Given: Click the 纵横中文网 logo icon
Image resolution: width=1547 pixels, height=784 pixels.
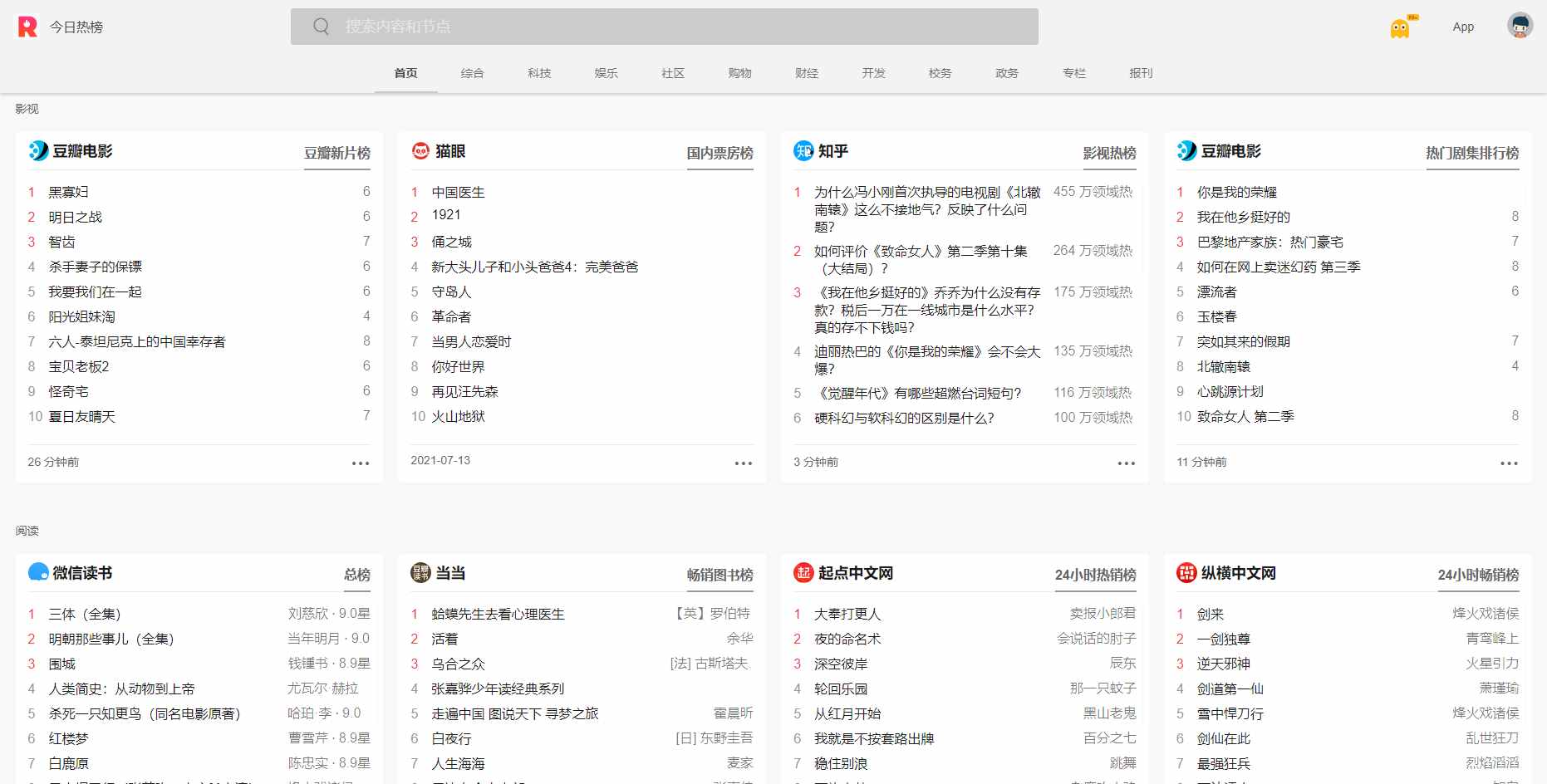Looking at the screenshot, I should click(x=1186, y=572).
